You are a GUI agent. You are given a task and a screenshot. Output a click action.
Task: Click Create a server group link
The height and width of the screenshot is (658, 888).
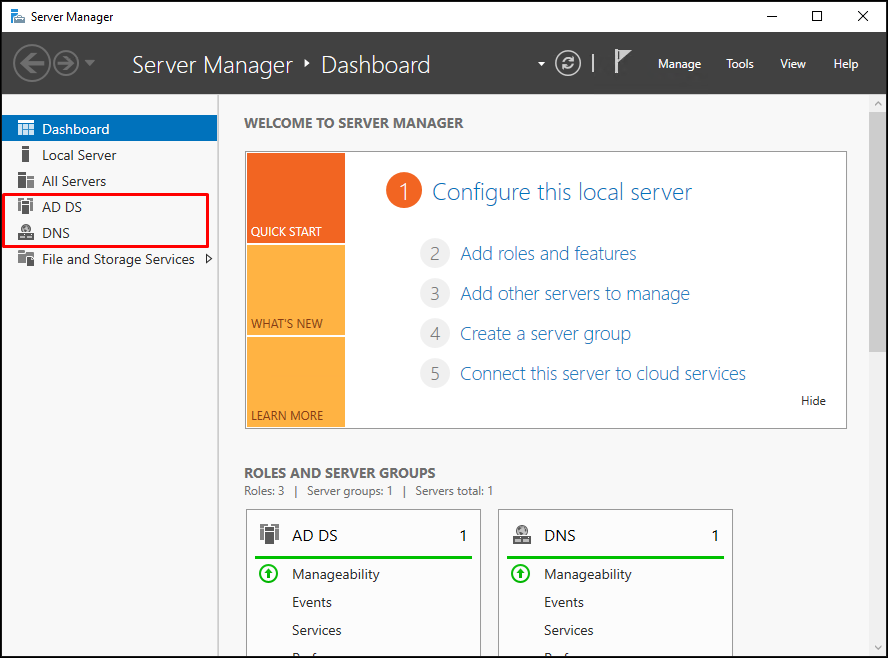tap(545, 334)
